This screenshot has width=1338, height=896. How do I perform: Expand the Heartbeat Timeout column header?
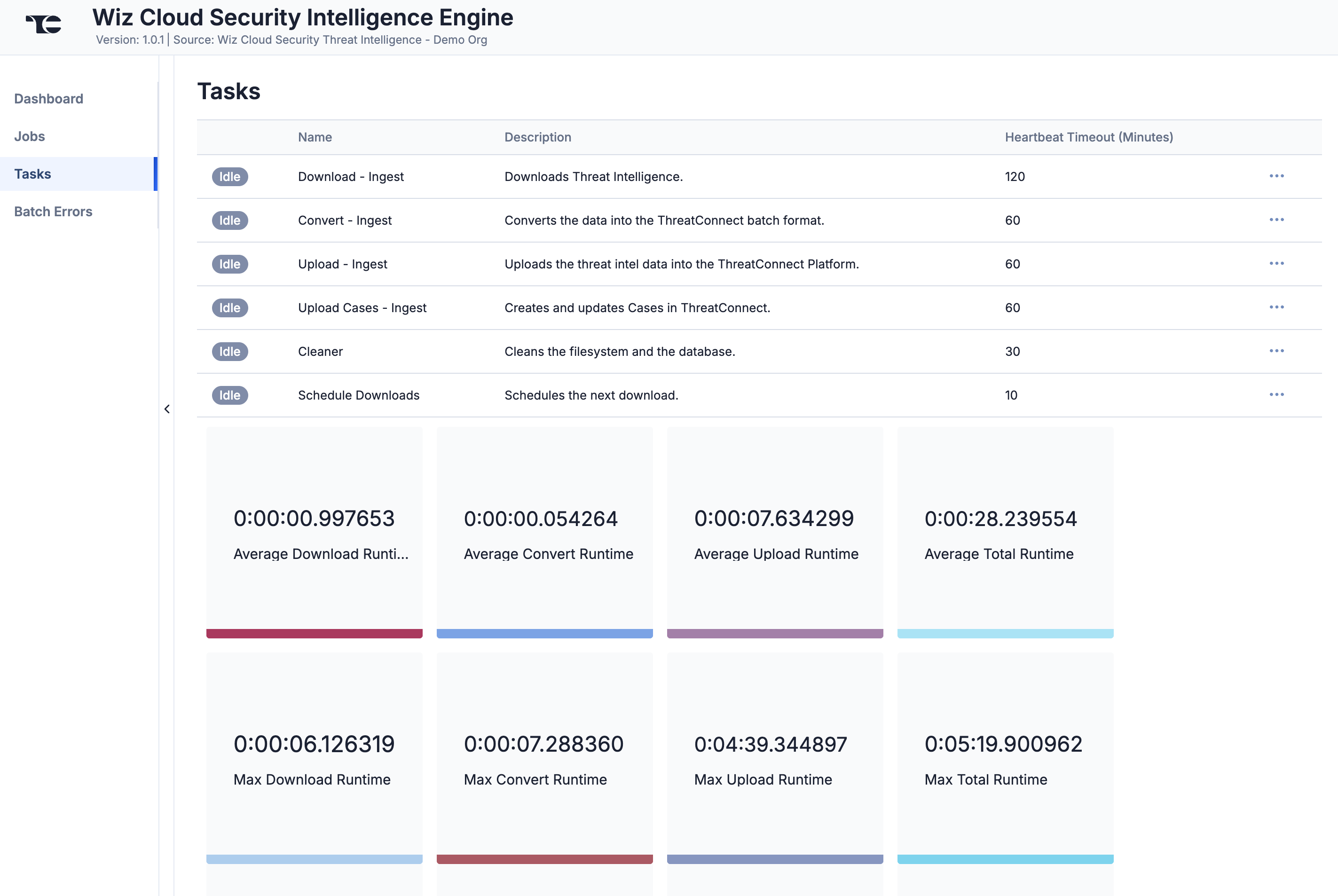pos(1088,137)
